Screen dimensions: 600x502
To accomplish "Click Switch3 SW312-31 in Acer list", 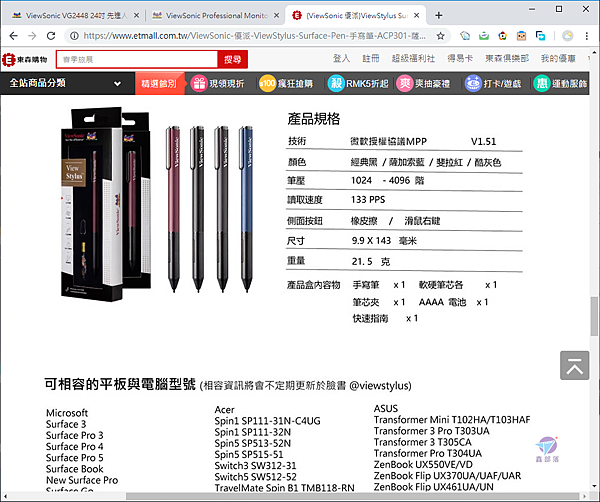I will (x=255, y=466).
